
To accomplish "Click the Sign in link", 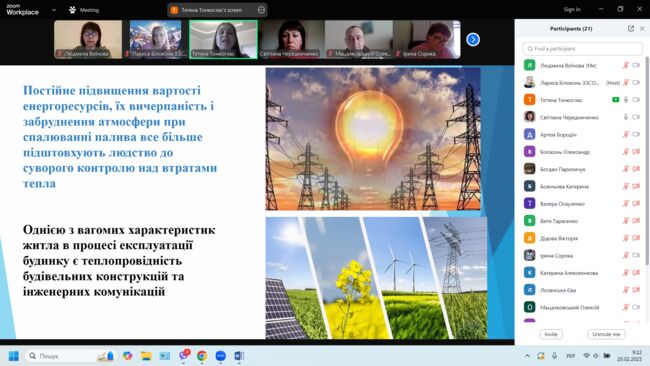I will [572, 9].
